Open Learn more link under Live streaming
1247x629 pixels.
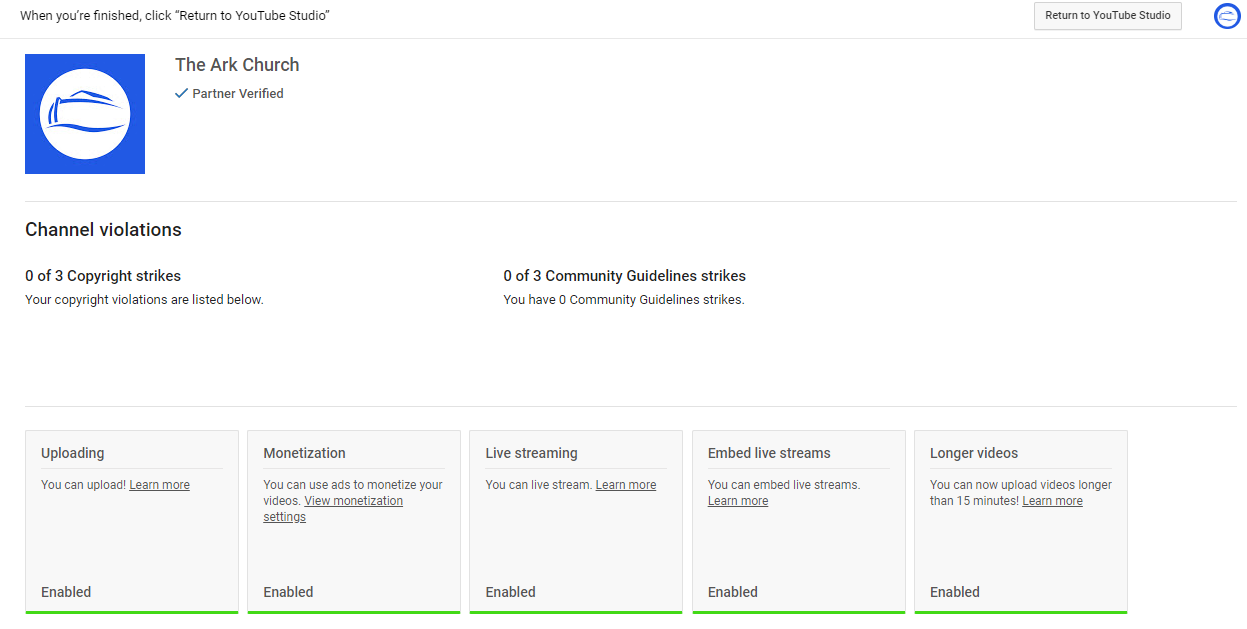tap(626, 485)
